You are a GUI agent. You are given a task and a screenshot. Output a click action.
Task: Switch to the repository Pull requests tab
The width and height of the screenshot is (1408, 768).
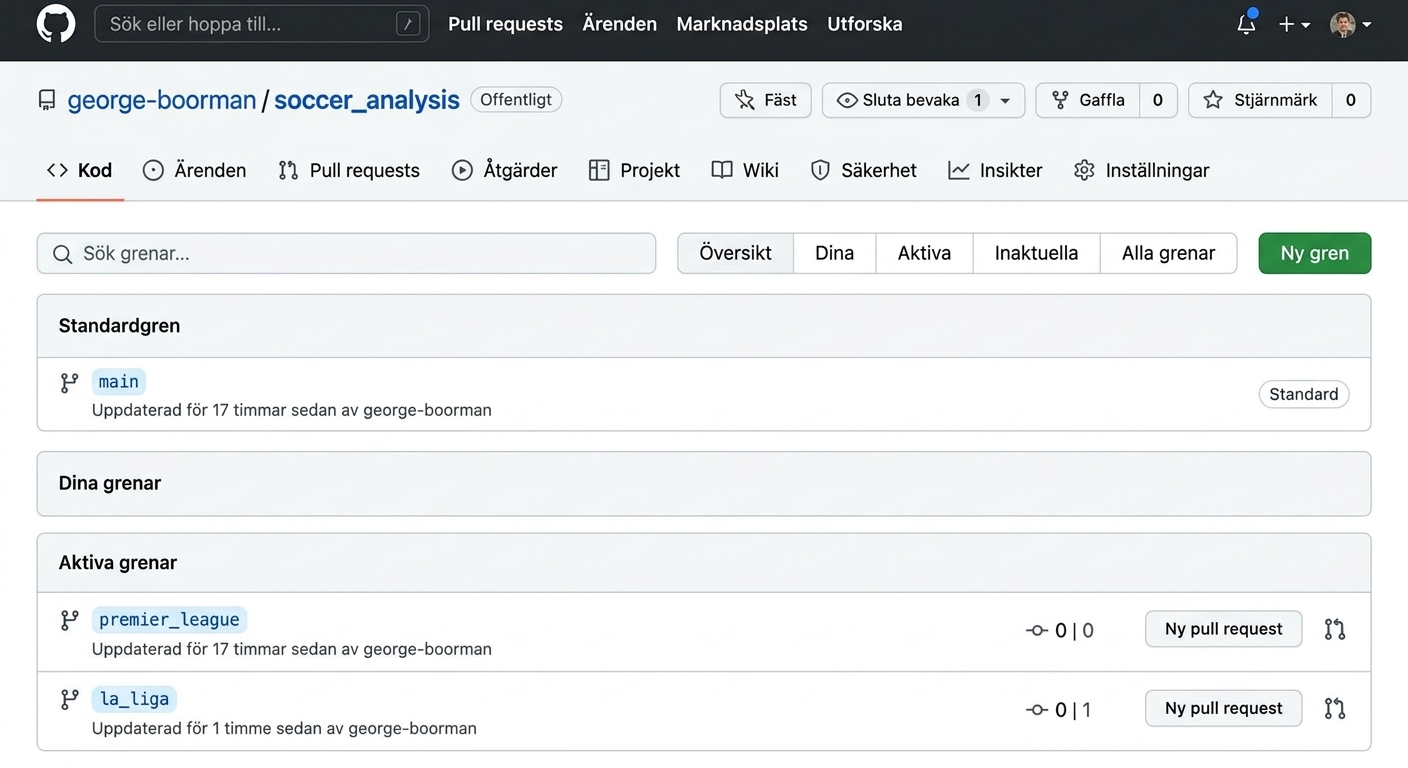point(349,170)
